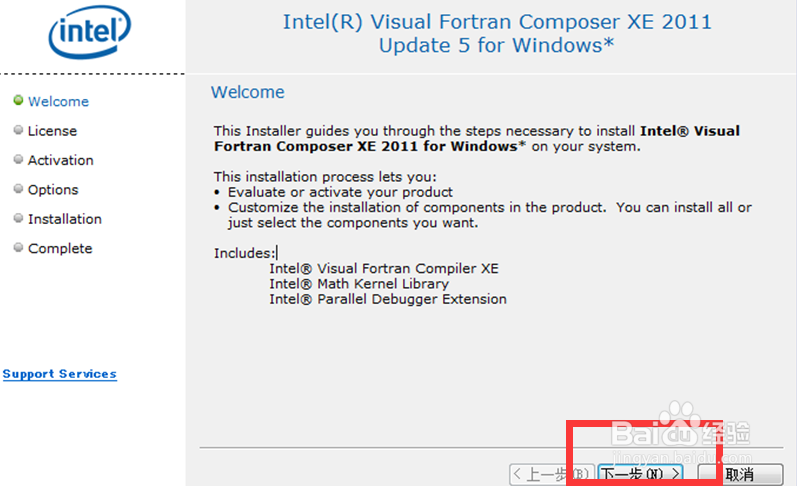Image resolution: width=797 pixels, height=486 pixels.
Task: Click the Welcome heading in the content pane
Action: pyautogui.click(x=248, y=92)
